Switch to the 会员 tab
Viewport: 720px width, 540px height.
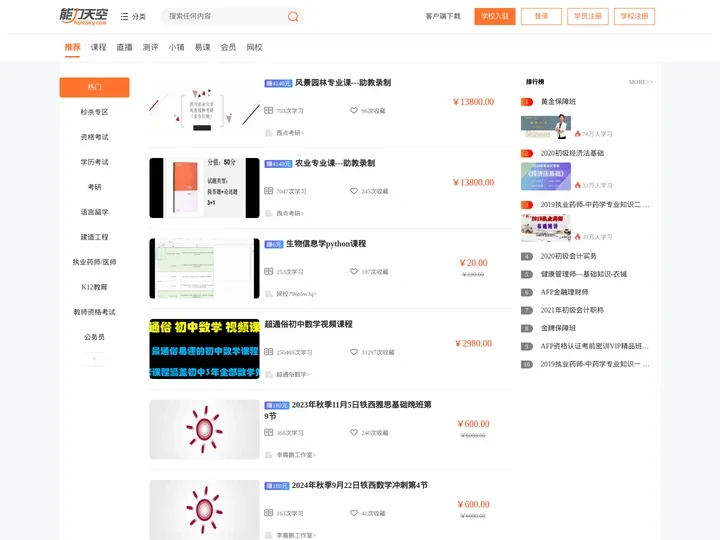tap(228, 47)
